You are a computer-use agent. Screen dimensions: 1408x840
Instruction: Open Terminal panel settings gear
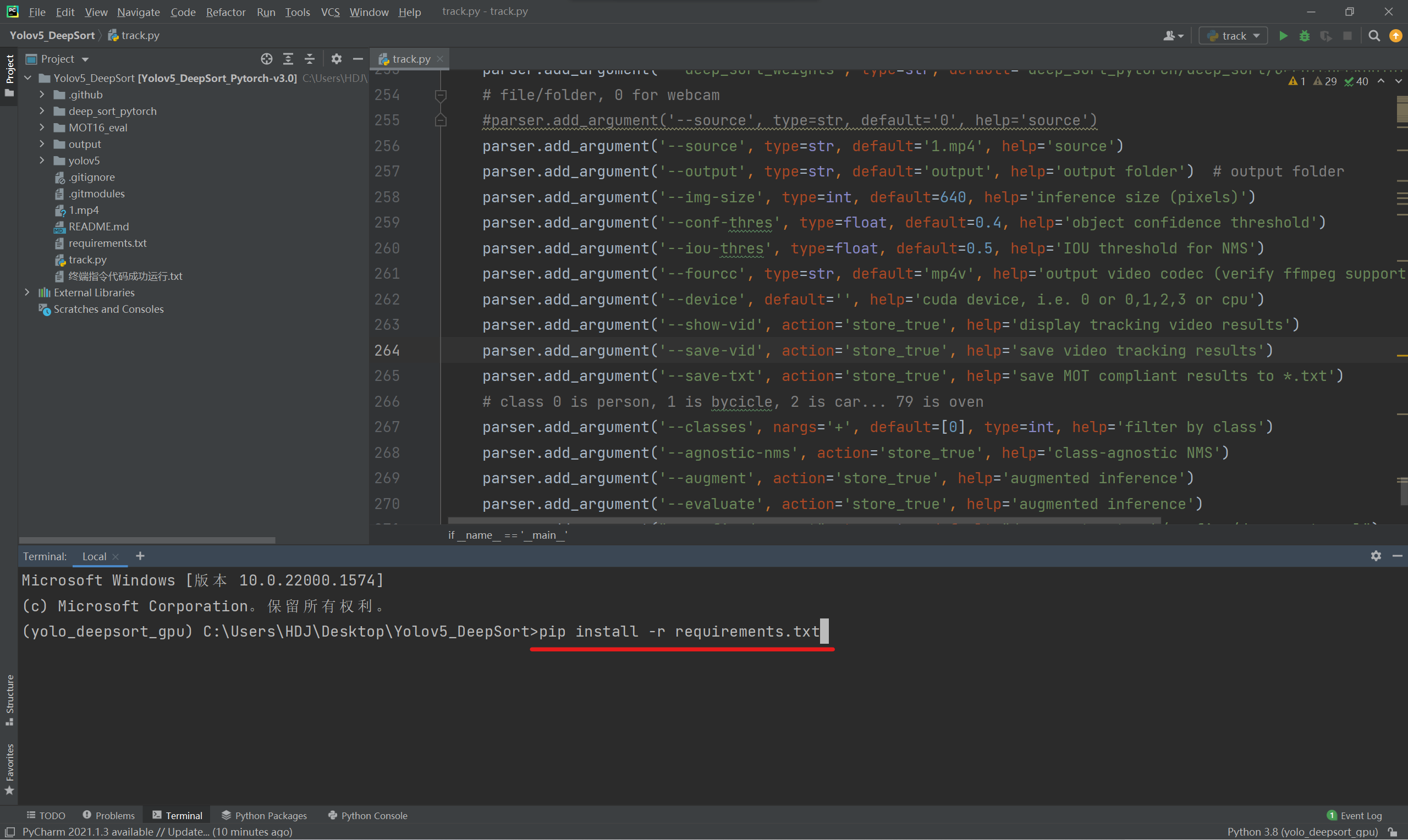(1376, 556)
